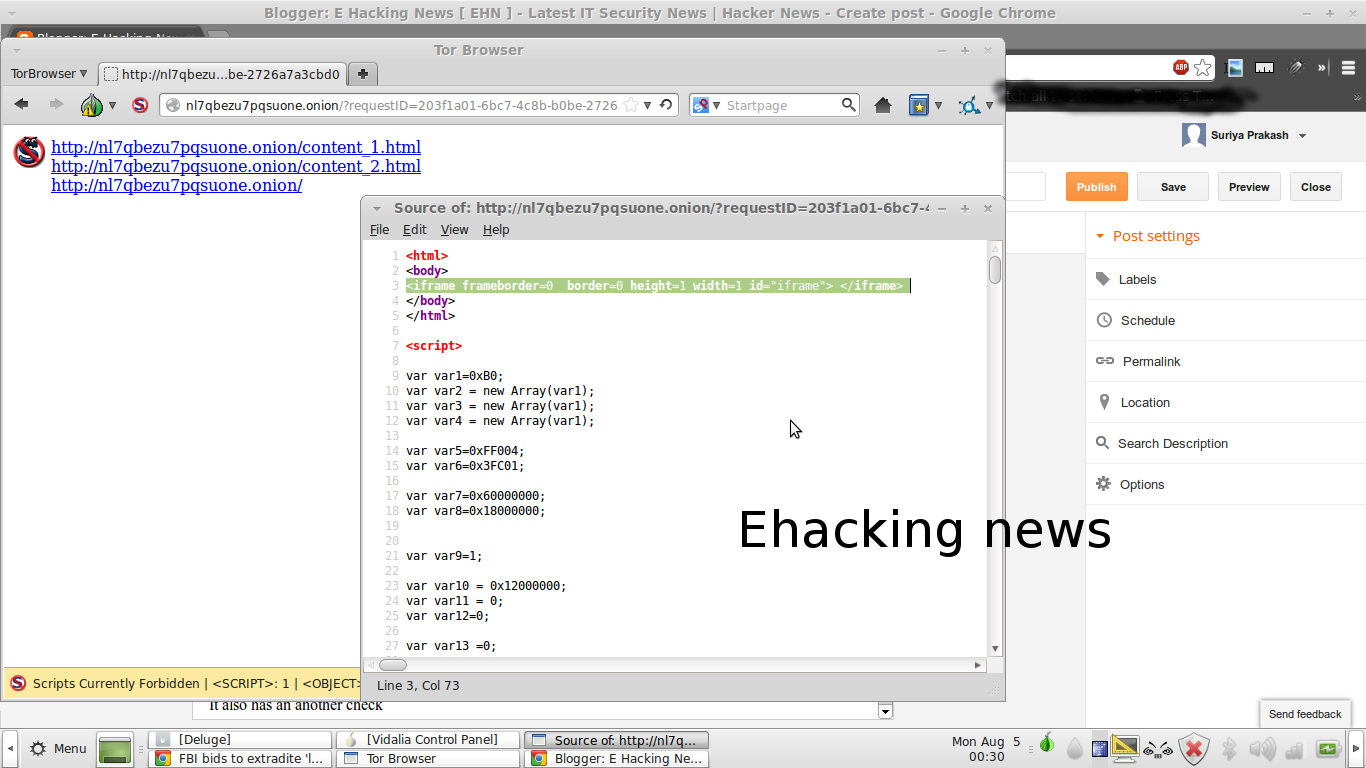This screenshot has width=1366, height=768.
Task: Click Send feedback button in Blogger
Action: coord(1305,714)
